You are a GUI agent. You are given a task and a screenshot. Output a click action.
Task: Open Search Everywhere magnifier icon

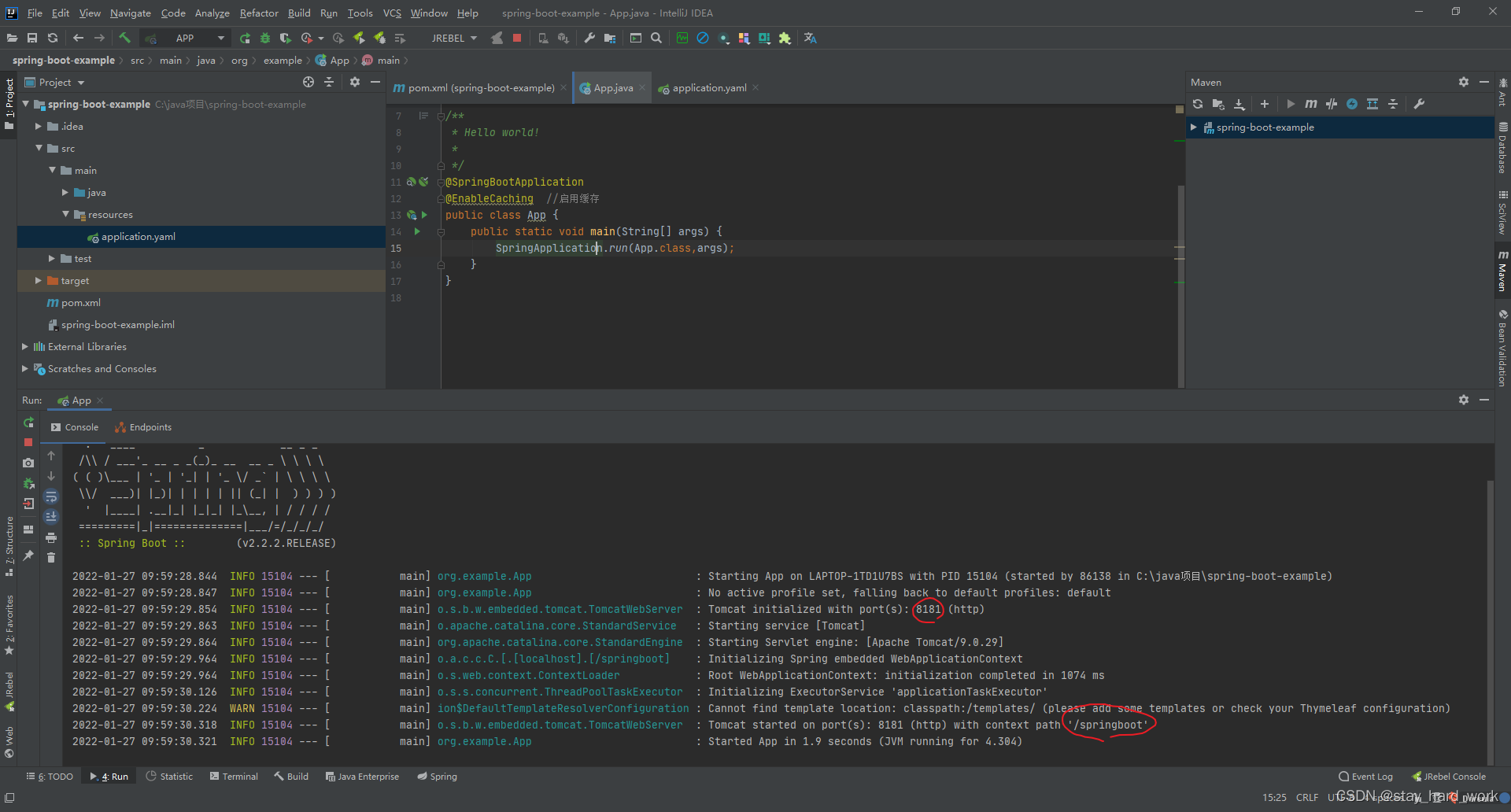pyautogui.click(x=656, y=38)
